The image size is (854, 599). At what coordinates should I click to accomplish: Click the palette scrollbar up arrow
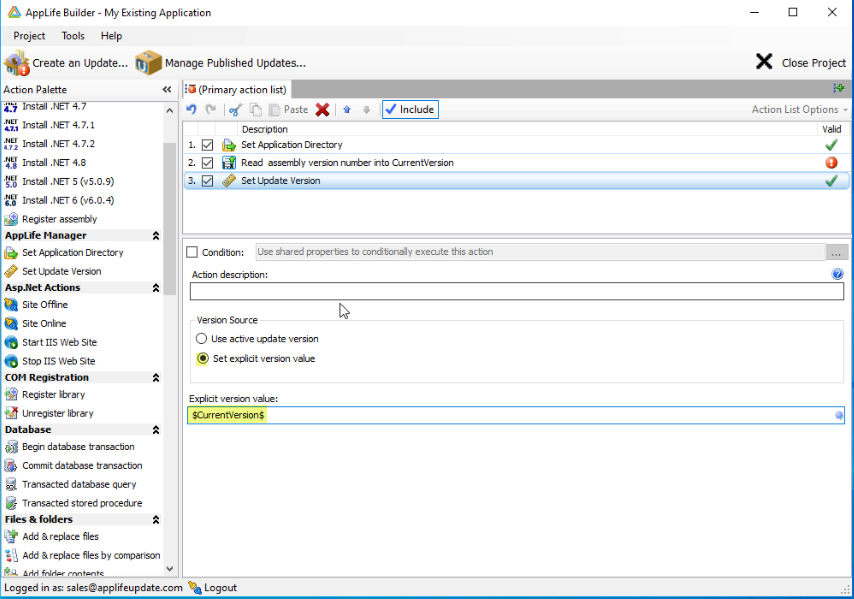pyautogui.click(x=169, y=111)
